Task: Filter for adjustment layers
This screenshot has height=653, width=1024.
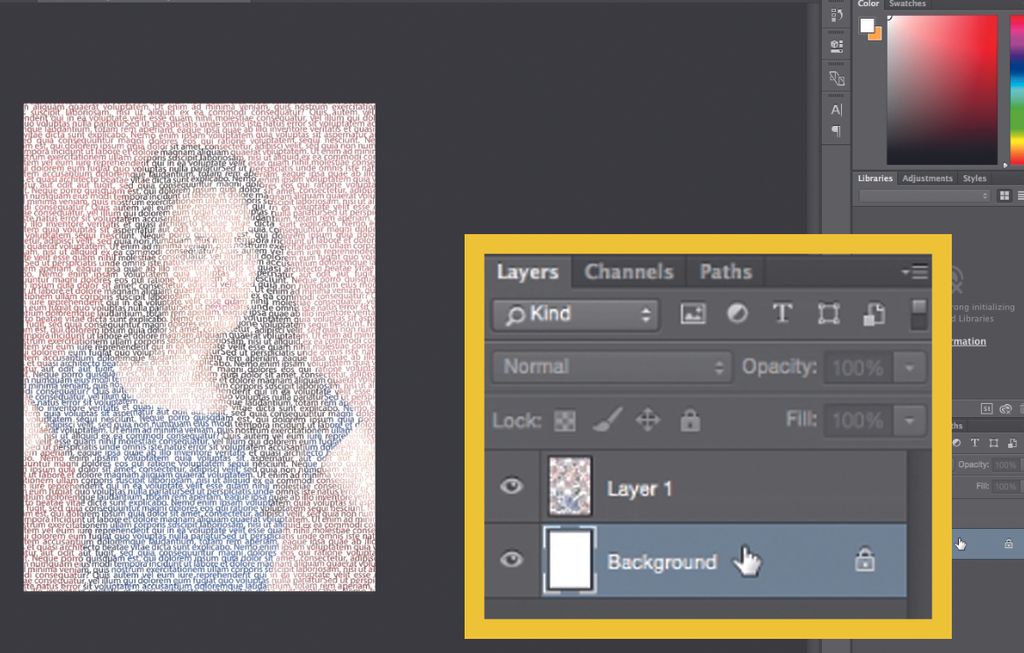Action: [x=737, y=313]
